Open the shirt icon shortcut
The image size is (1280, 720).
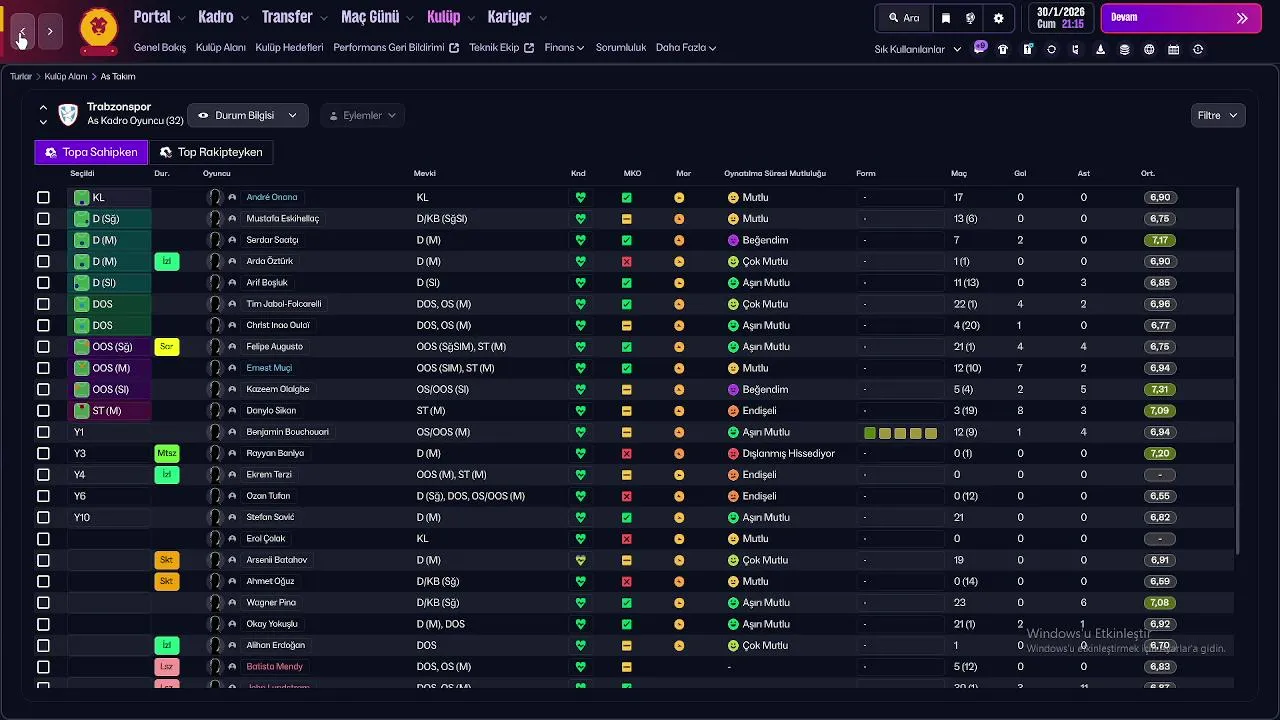(x=1003, y=49)
